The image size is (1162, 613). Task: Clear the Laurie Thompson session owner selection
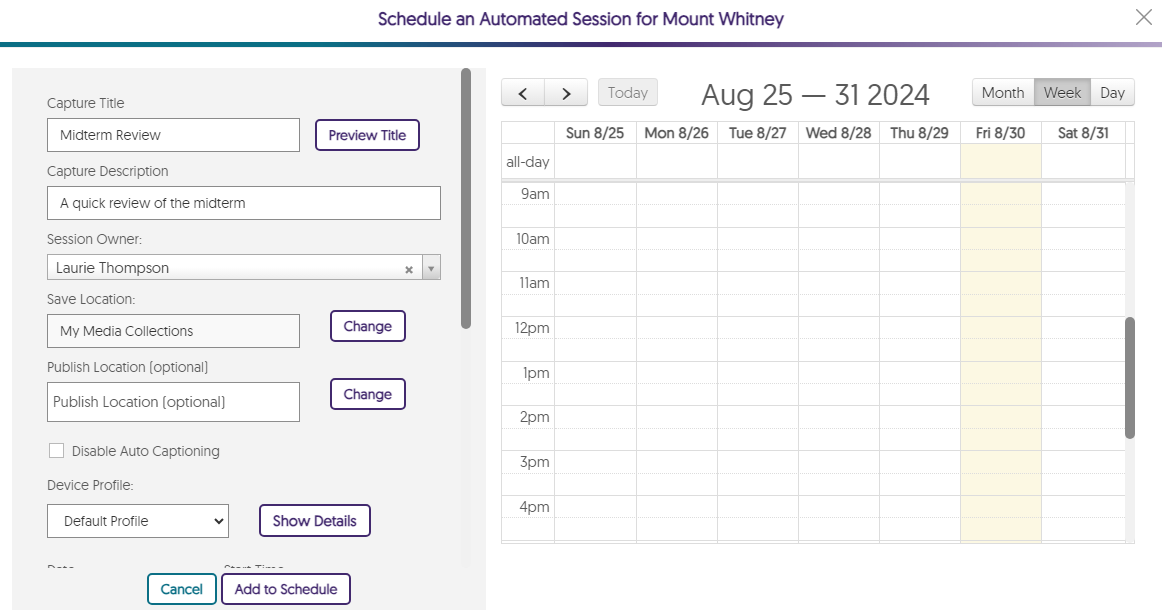coord(408,269)
